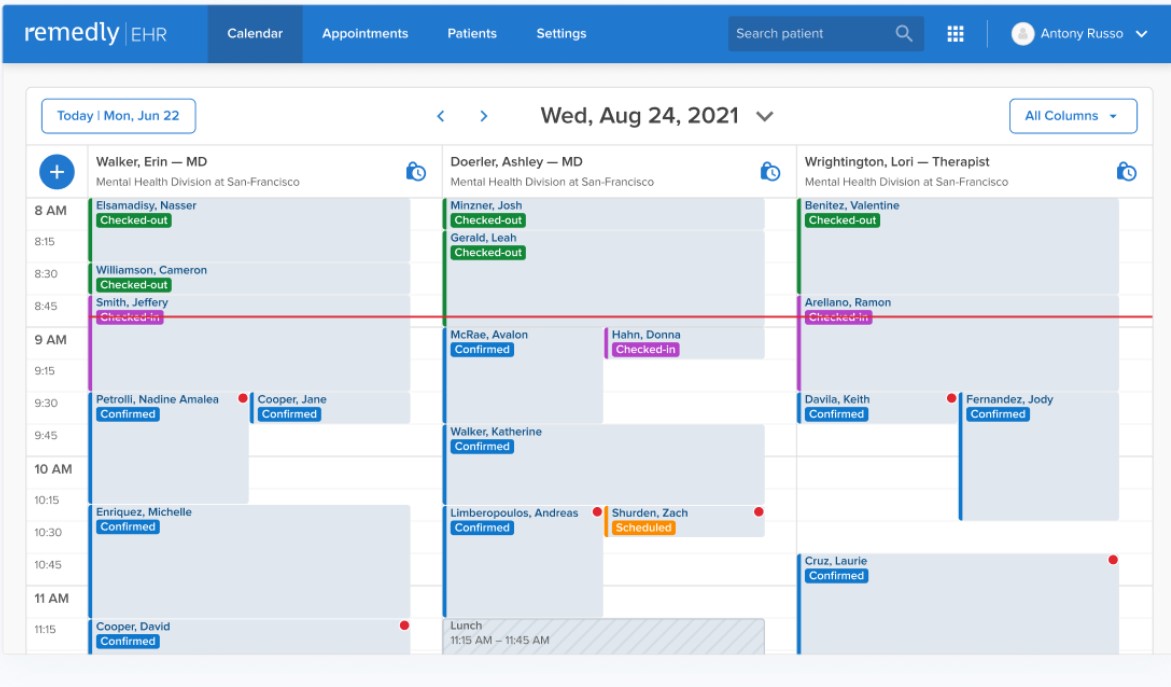
Task: Open the apps grid icon in top bar
Action: (955, 33)
